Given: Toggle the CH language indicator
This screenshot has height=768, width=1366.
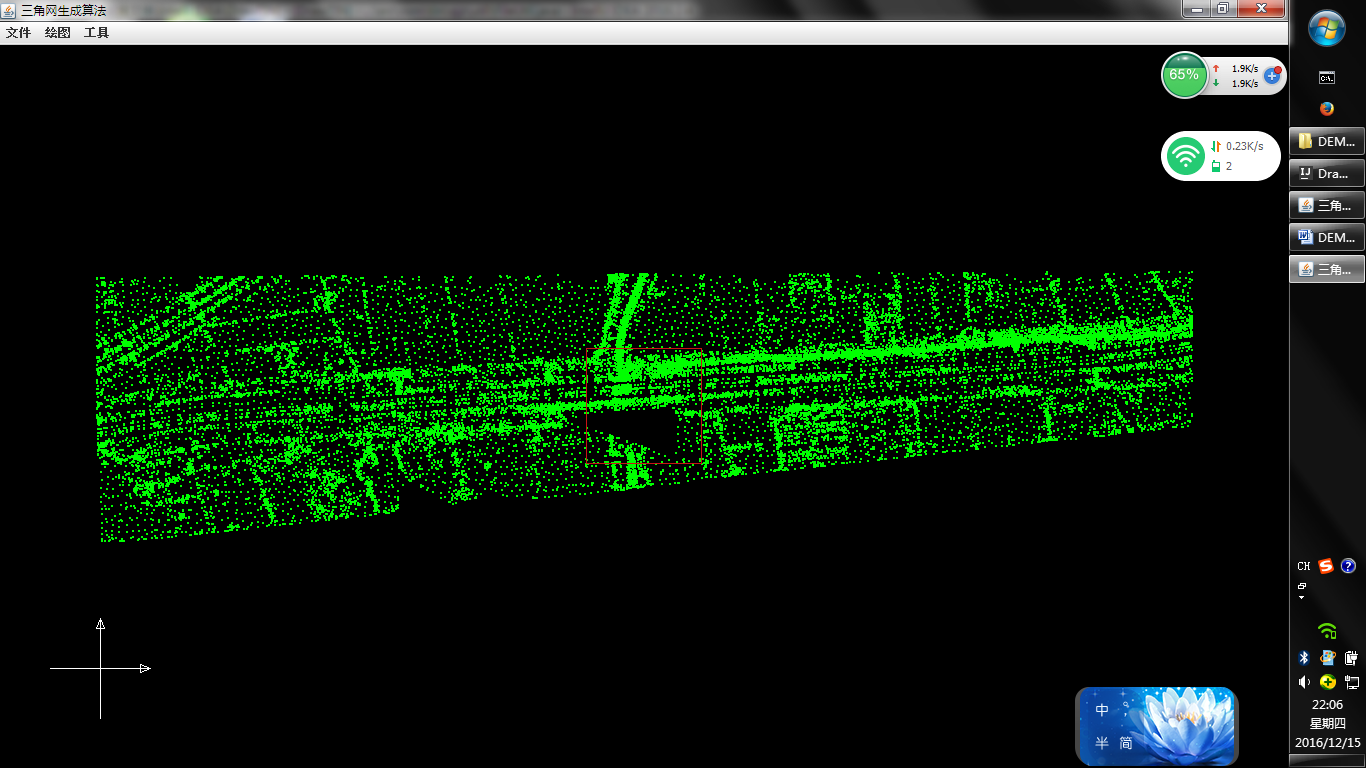Looking at the screenshot, I should coord(1304,566).
